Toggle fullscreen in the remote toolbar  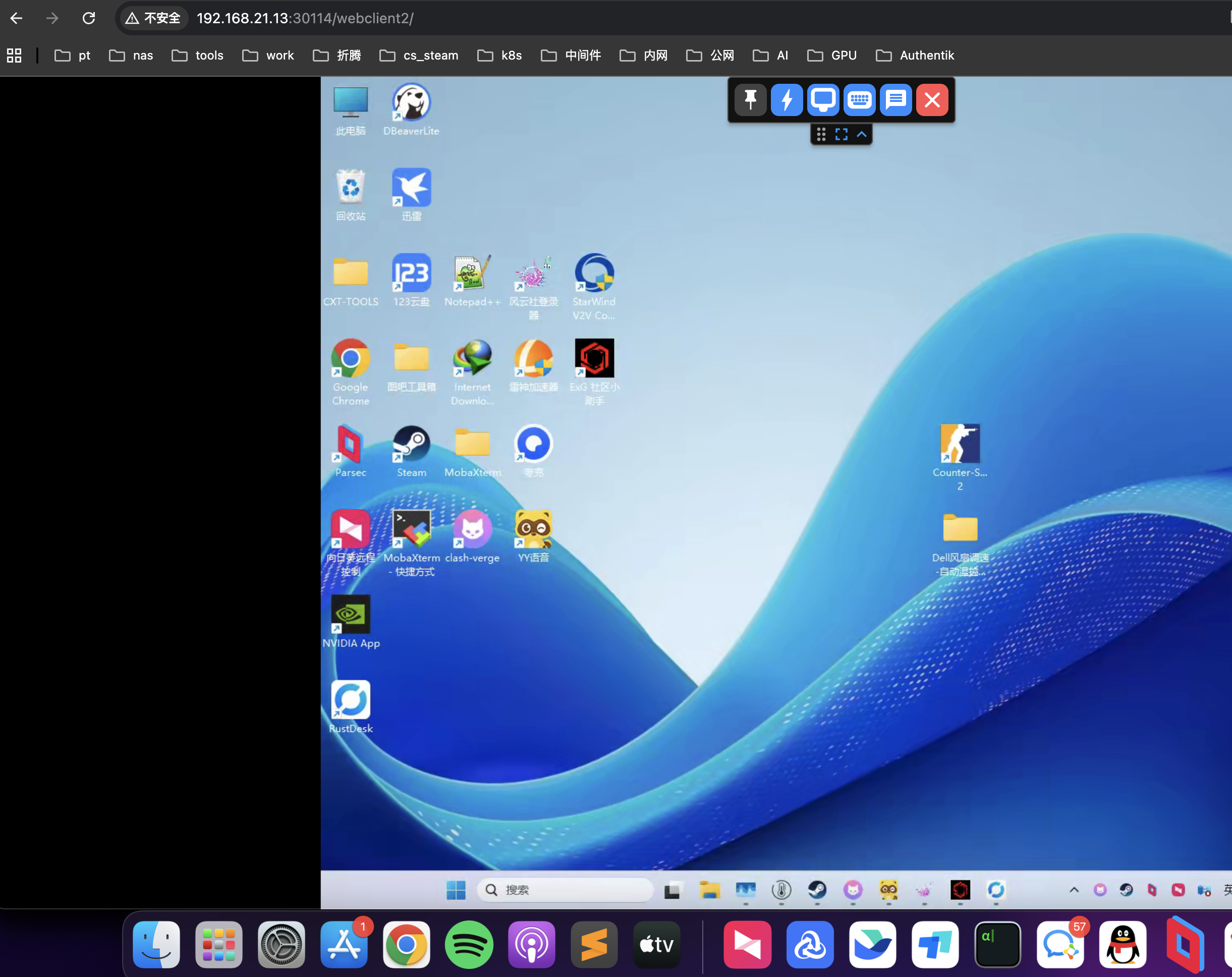(x=841, y=134)
